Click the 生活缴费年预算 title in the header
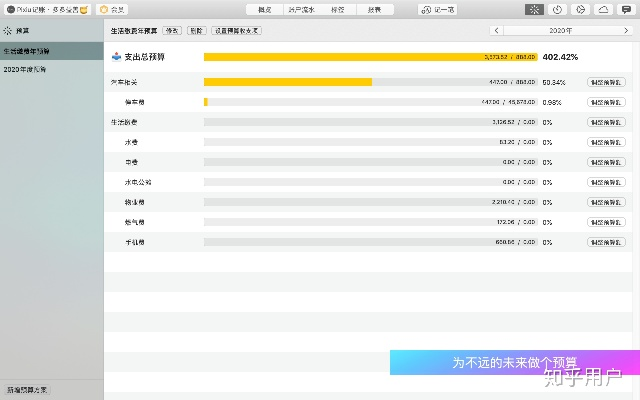This screenshot has height=400, width=640. 134,31
